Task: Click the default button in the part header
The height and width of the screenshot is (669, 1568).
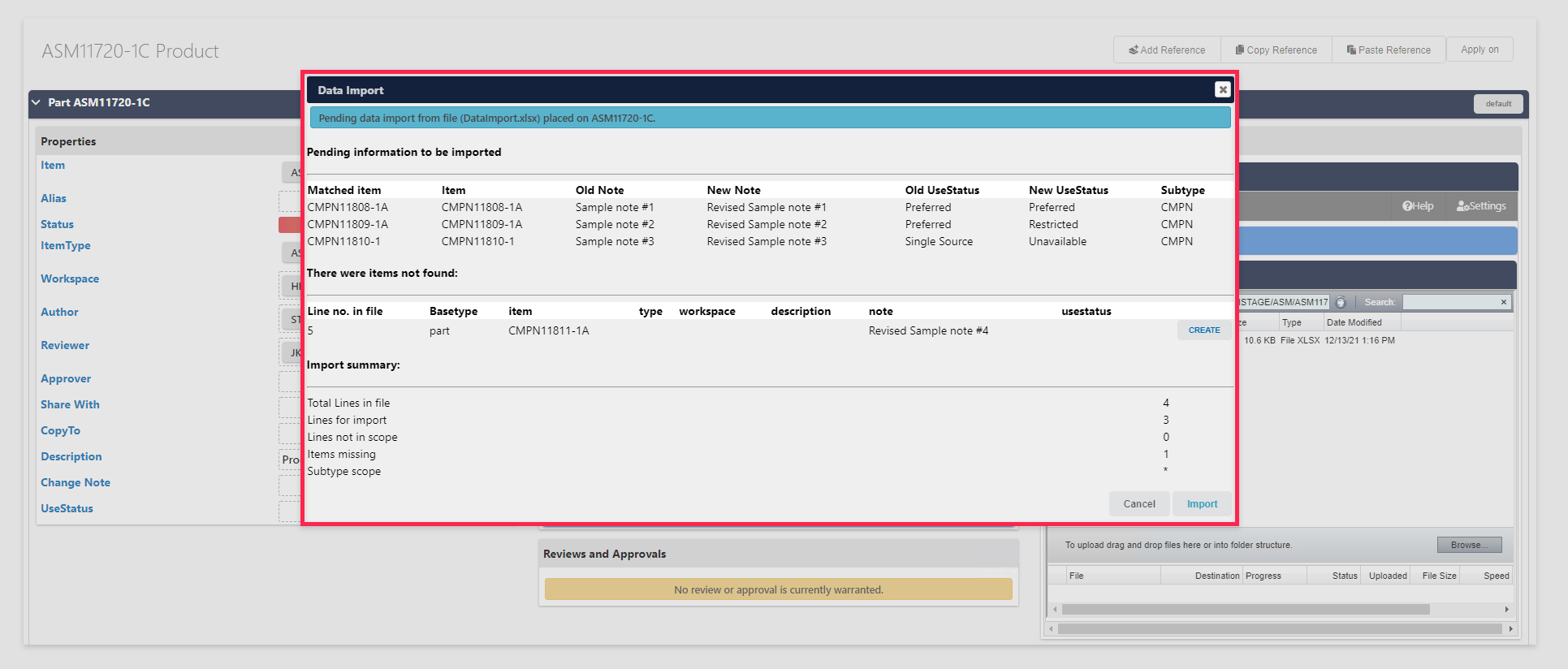Action: click(1498, 103)
